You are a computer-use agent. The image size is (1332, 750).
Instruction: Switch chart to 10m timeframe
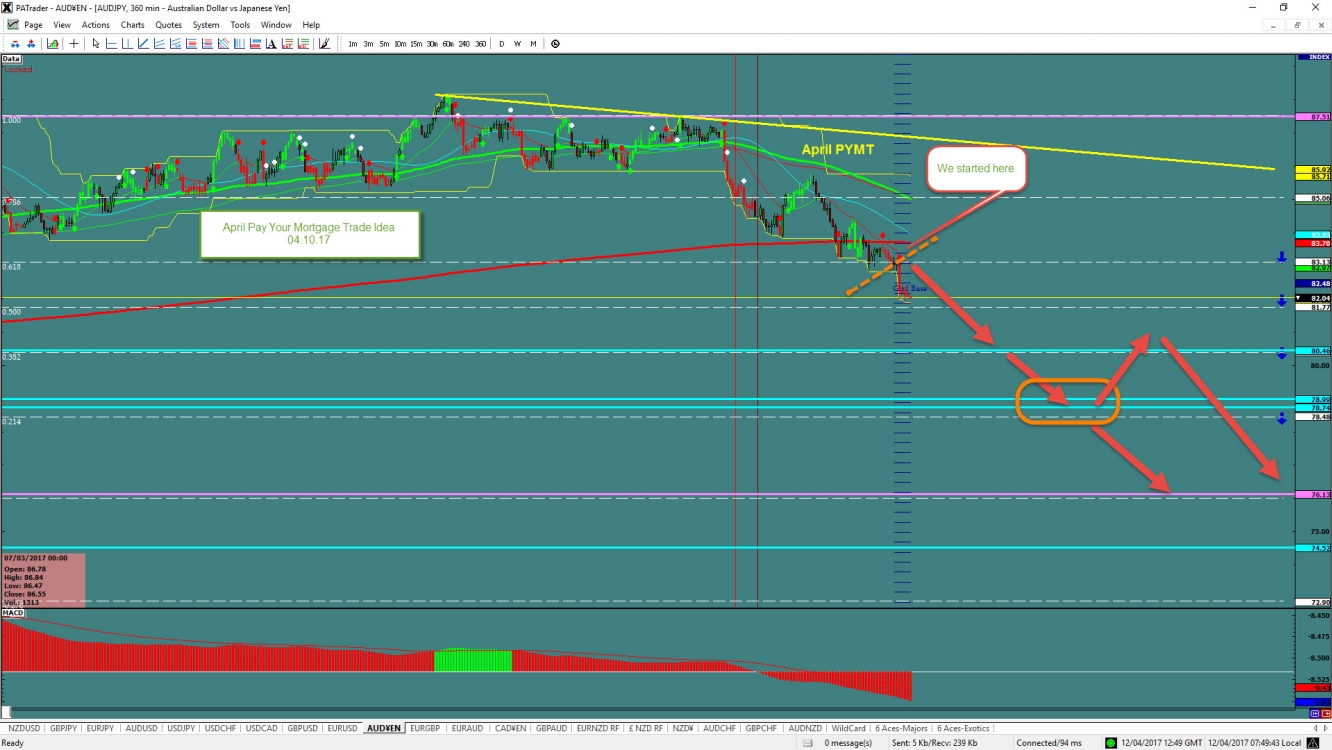click(x=400, y=44)
